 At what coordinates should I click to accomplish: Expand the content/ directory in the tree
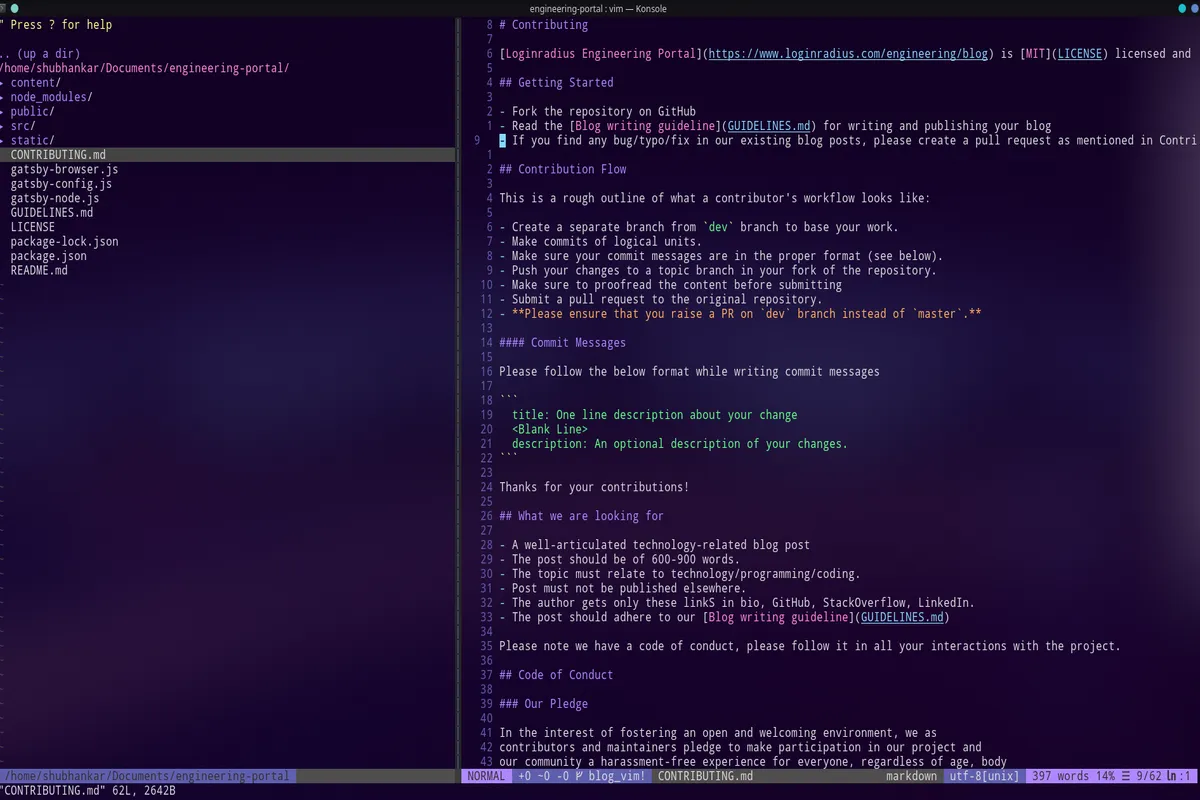click(x=33, y=82)
